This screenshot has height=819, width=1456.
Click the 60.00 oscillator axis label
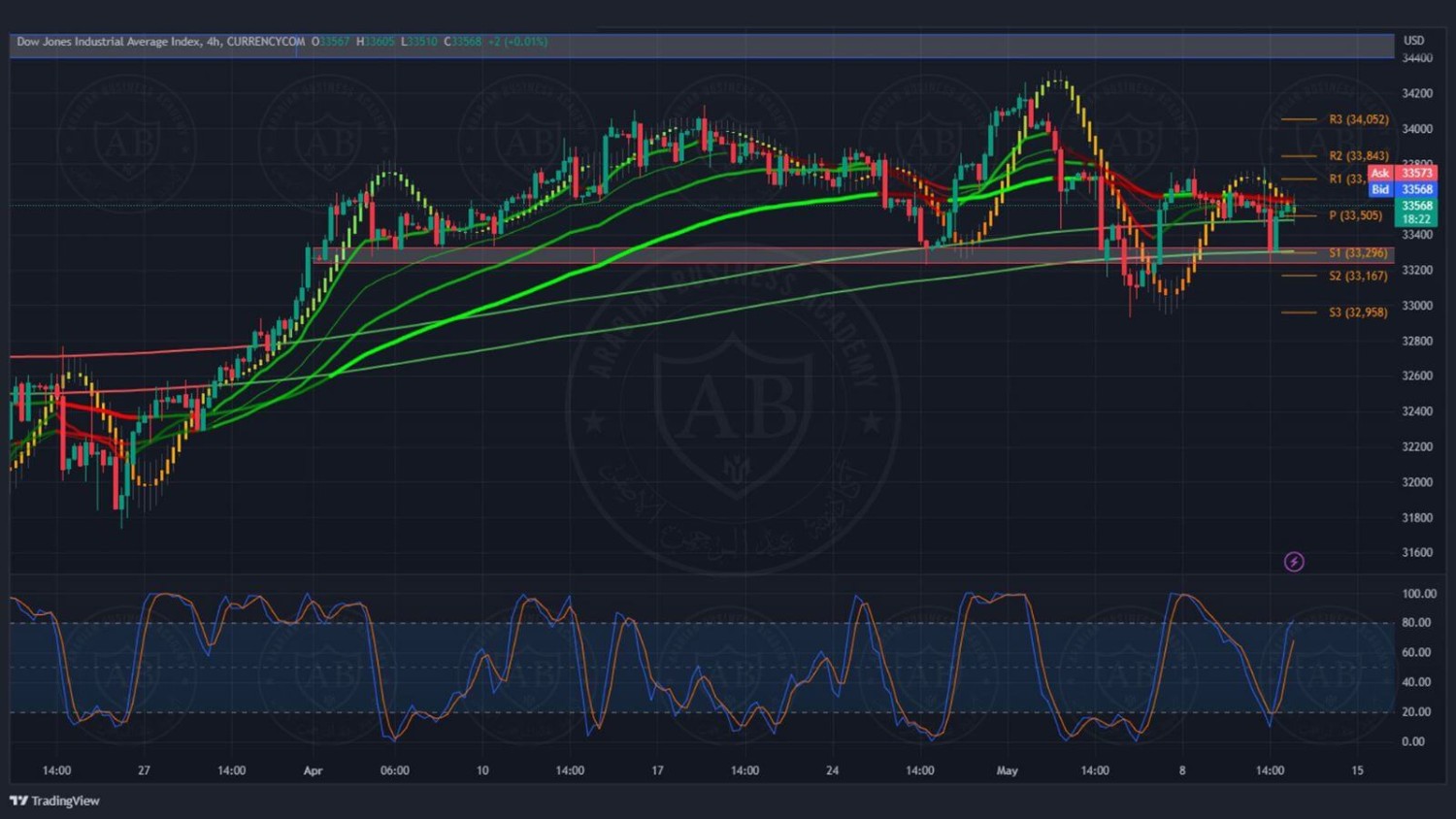(x=1416, y=653)
